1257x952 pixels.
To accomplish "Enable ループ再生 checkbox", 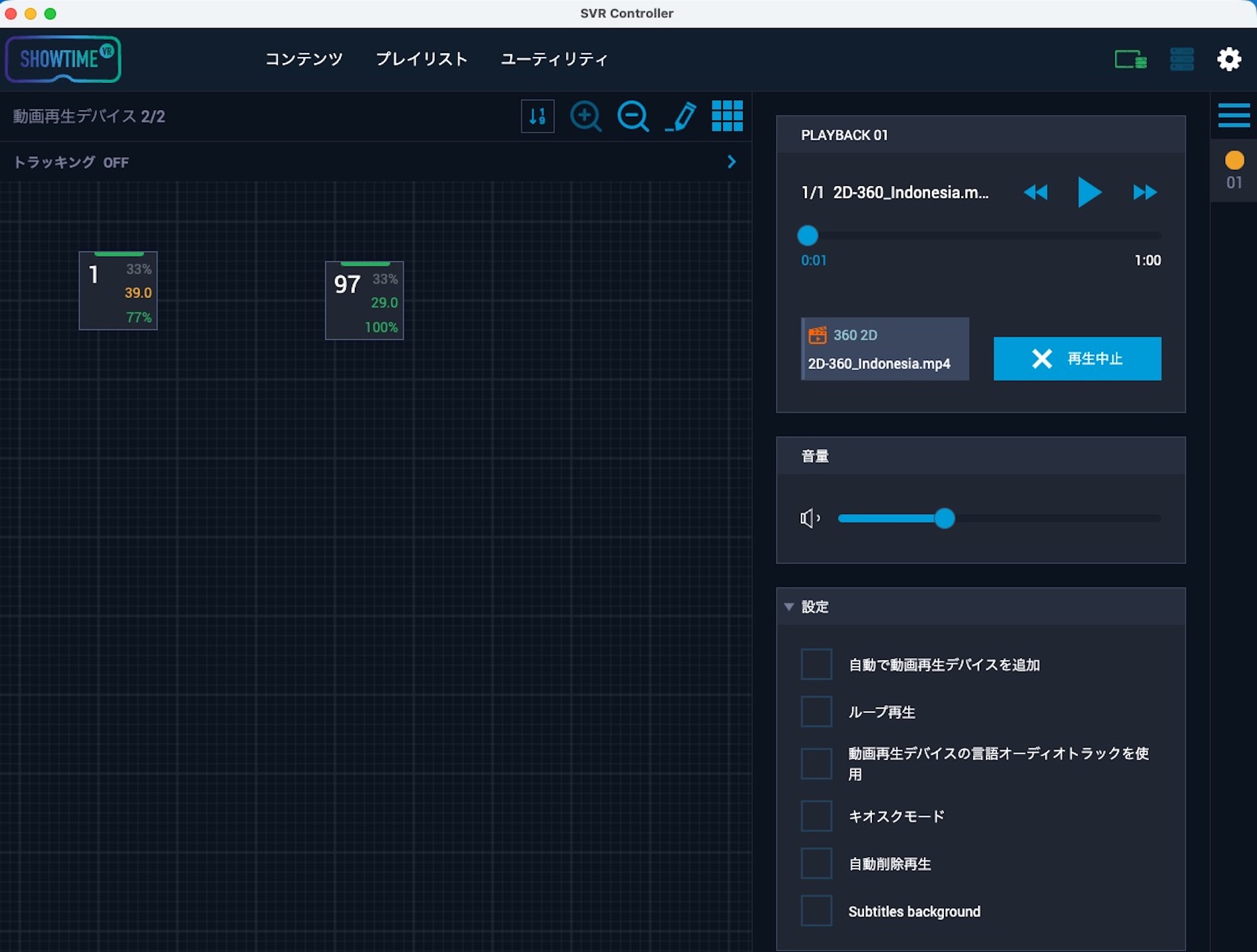I will [816, 711].
